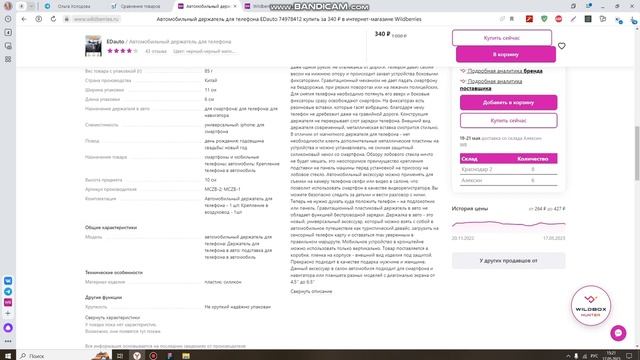This screenshot has height=360, width=640.
Task: Open tab counter icon in left sidebar
Action: [8, 32]
